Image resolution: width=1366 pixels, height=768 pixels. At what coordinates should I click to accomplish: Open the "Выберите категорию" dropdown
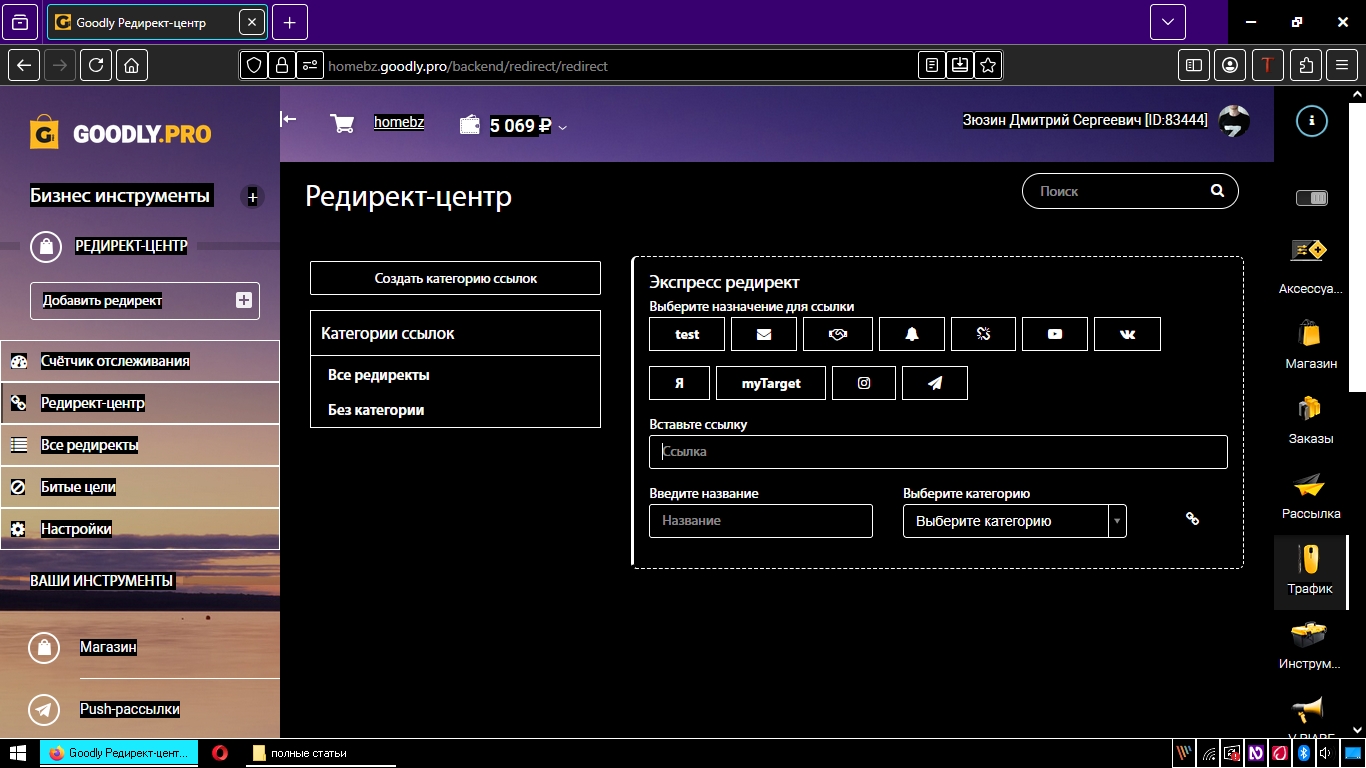(x=1014, y=521)
